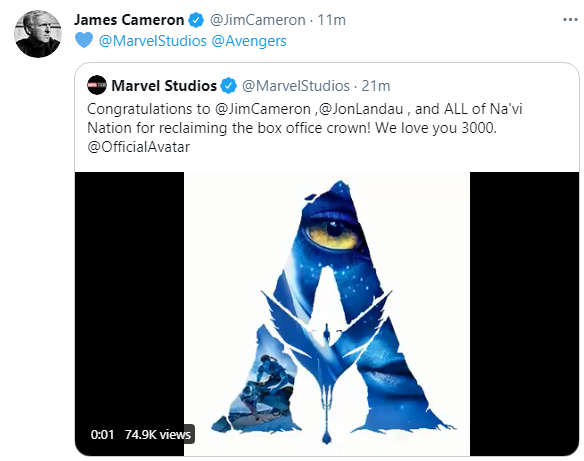Image resolution: width=584 pixels, height=461 pixels.
Task: Click the 11m timestamp on Cameron's tweet
Action: click(331, 20)
